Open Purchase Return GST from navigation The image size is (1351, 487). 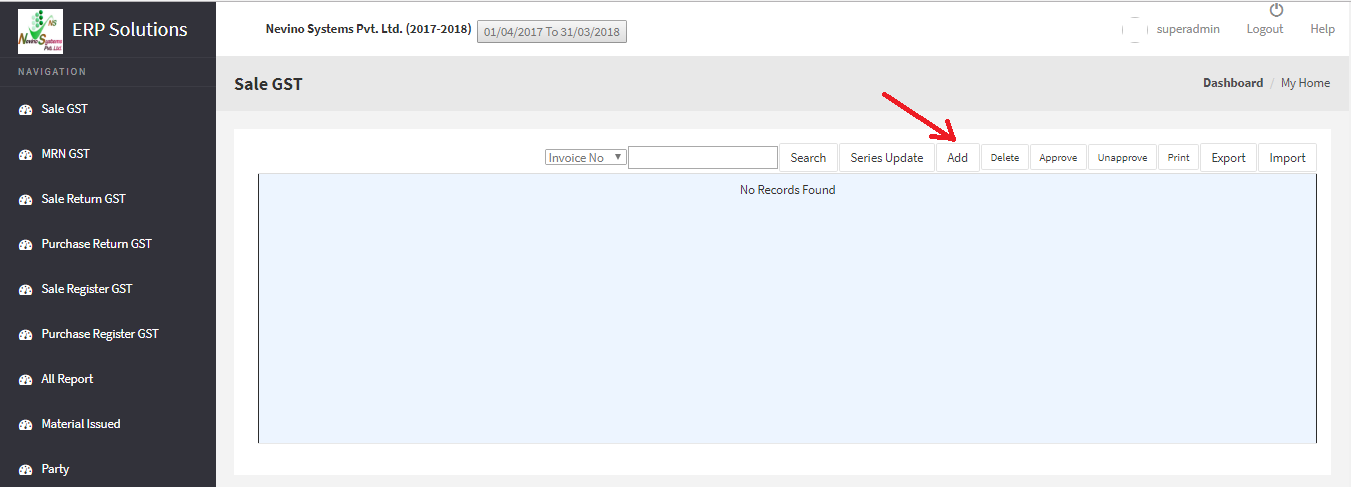(96, 244)
